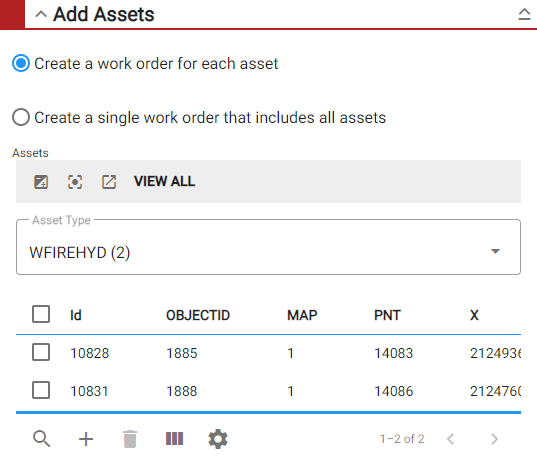Click the VIEW ALL button
The width and height of the screenshot is (537, 472).
164,181
